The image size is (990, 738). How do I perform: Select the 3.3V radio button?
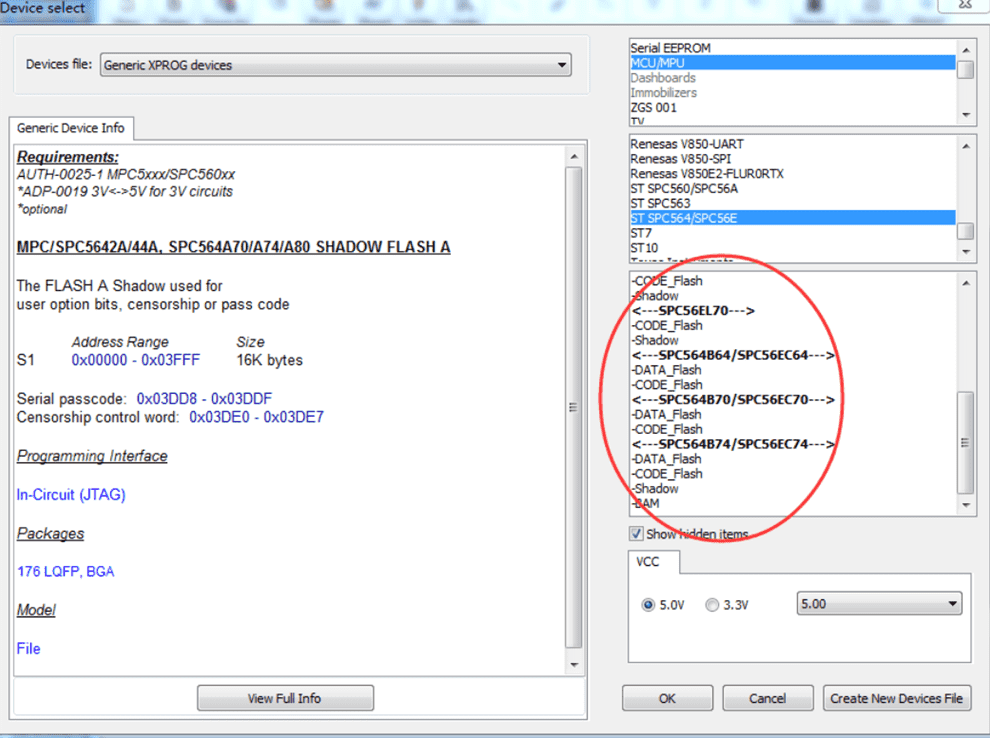click(x=712, y=605)
